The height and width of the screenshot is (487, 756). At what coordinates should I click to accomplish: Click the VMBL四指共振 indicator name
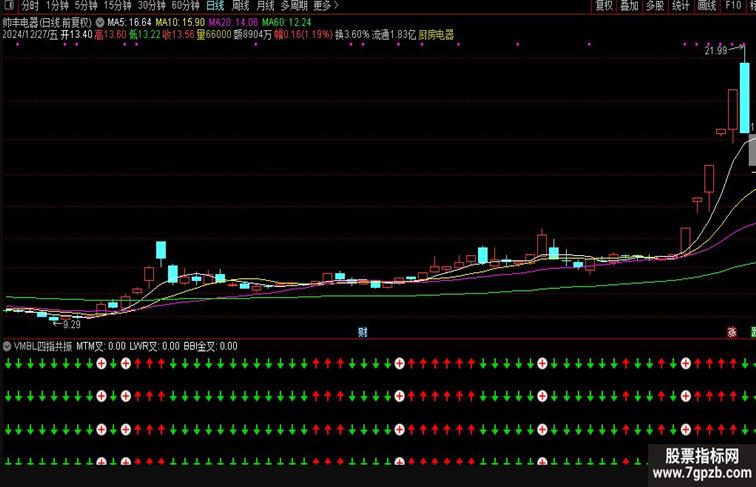[x=43, y=346]
